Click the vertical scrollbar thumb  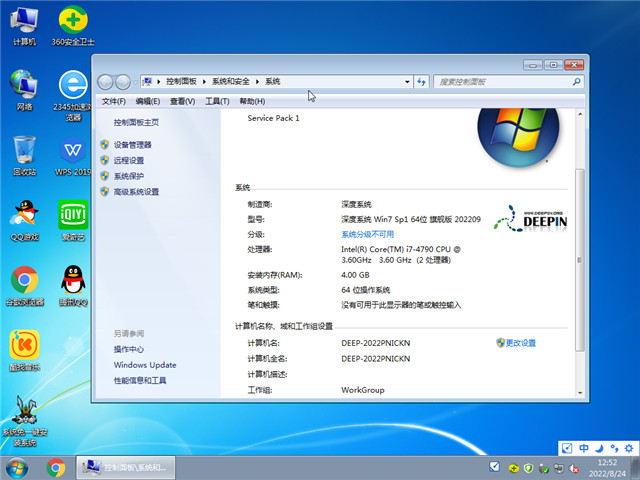click(x=580, y=260)
